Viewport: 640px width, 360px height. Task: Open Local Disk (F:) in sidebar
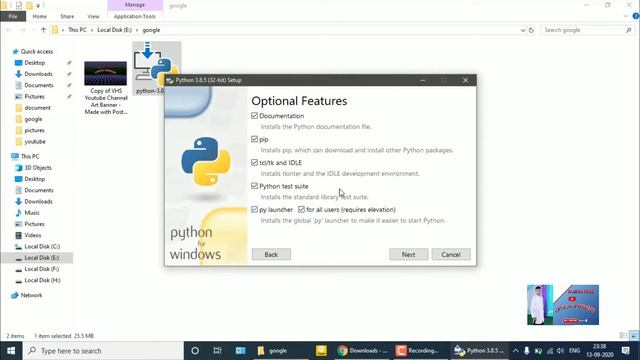41,269
